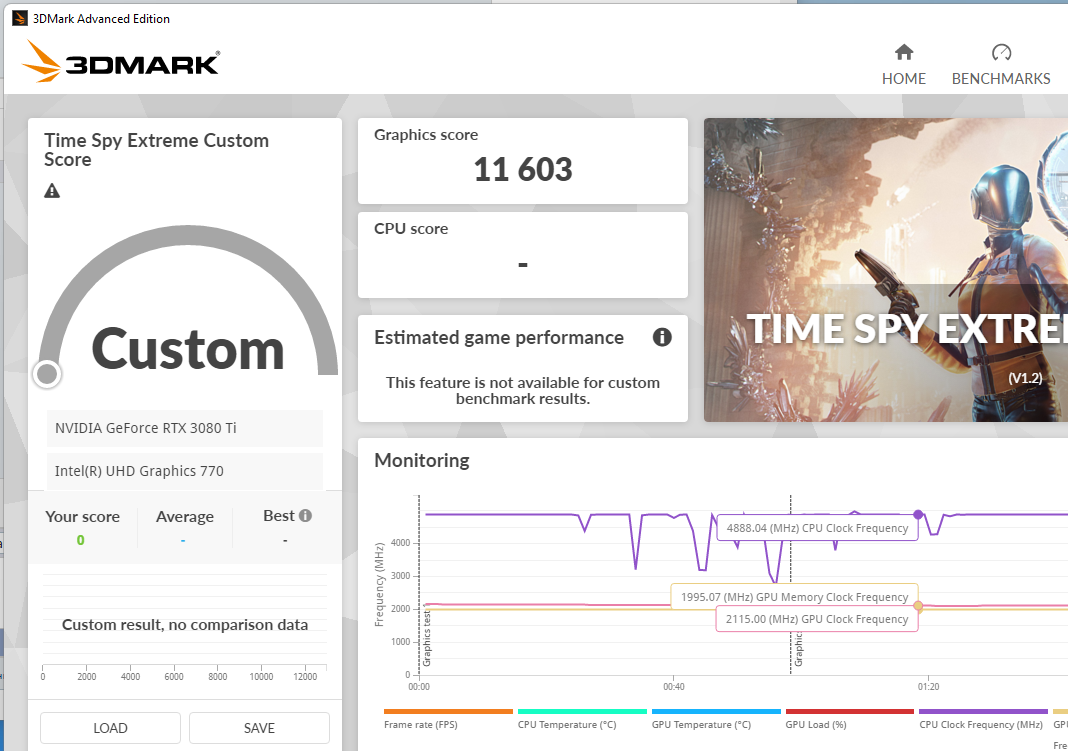Open the Home icon in navigation

904,52
